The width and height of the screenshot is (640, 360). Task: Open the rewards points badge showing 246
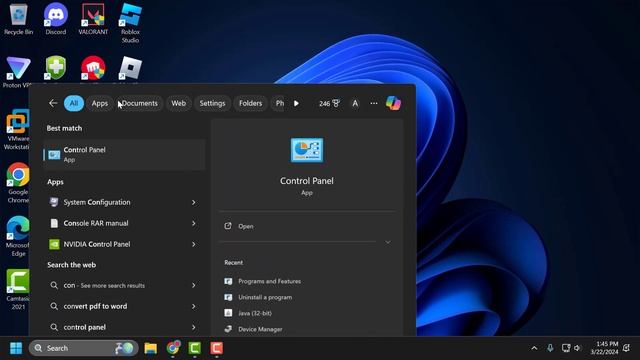coord(329,103)
